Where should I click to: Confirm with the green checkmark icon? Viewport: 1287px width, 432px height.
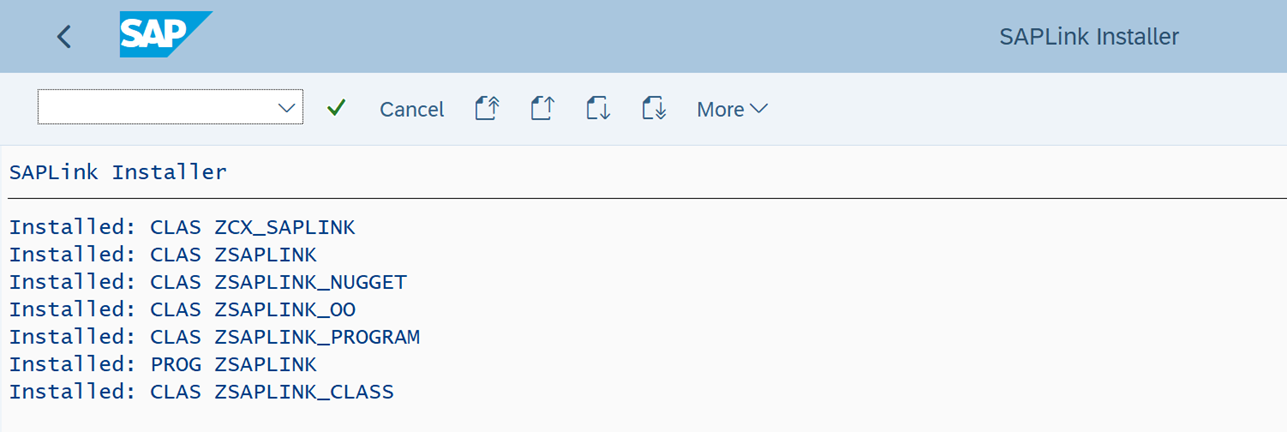pyautogui.click(x=336, y=108)
